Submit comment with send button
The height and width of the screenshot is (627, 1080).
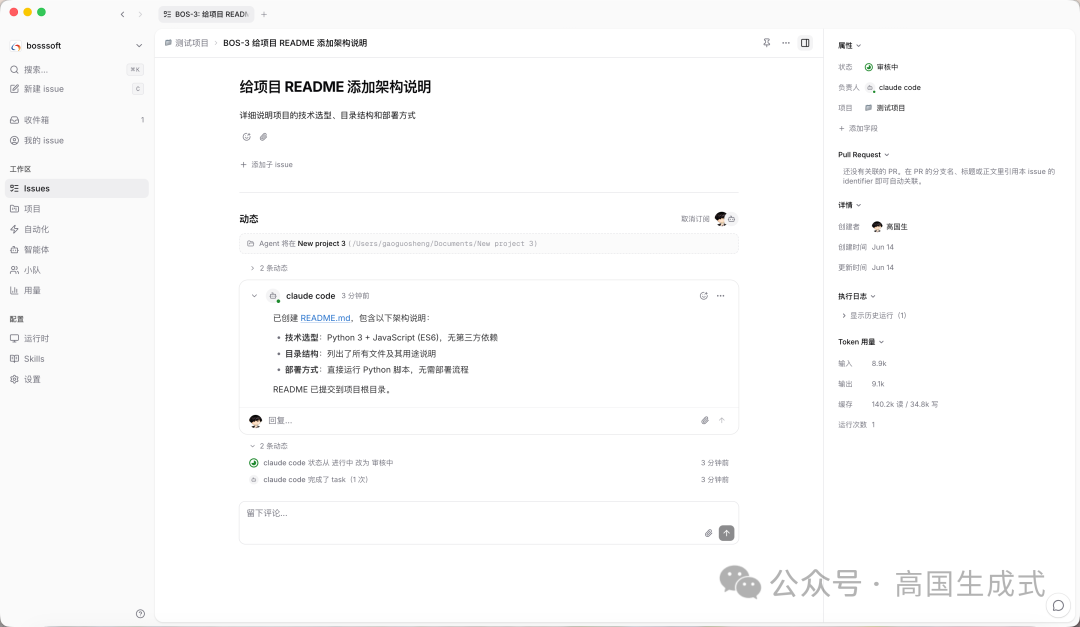coord(727,533)
